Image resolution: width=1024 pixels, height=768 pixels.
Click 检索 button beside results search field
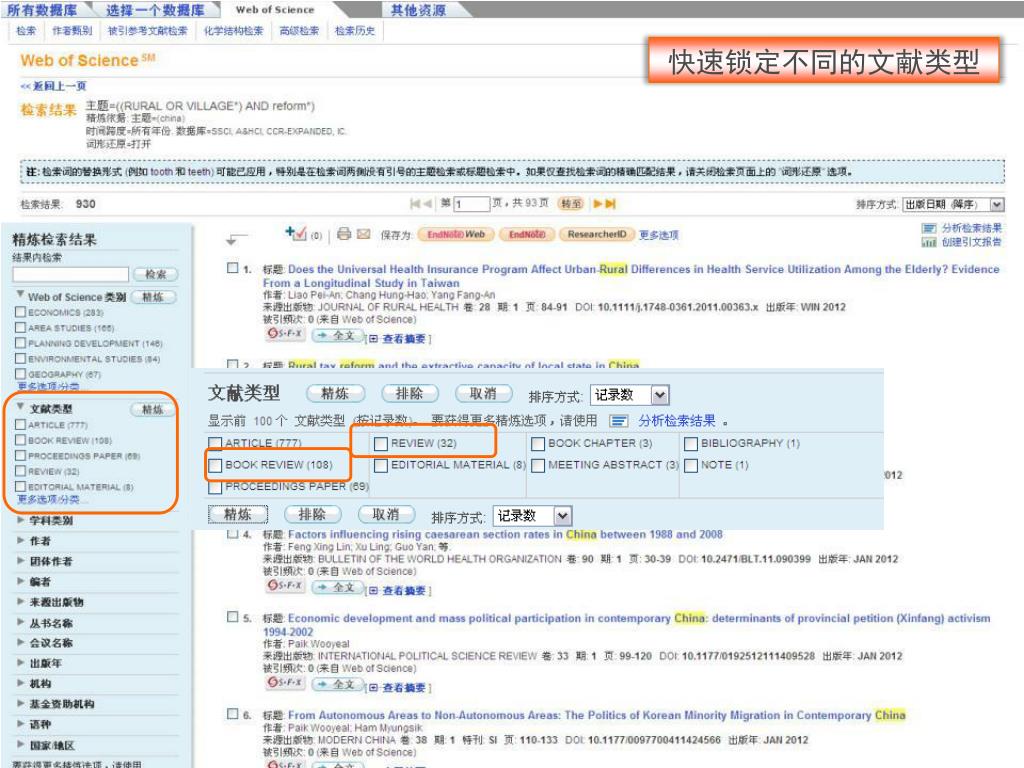[x=155, y=274]
